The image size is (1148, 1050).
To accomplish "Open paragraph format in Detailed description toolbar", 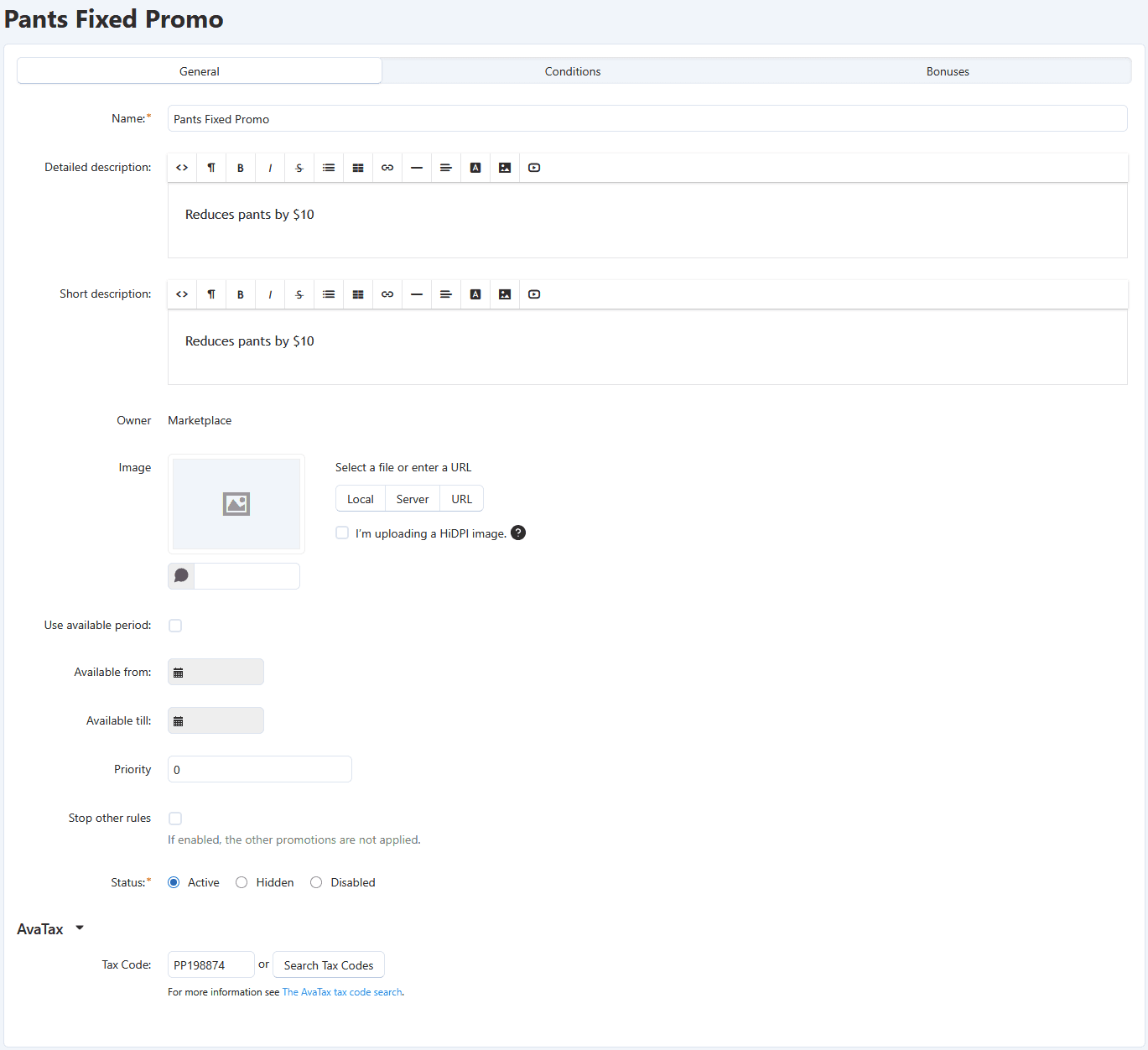I will [211, 168].
